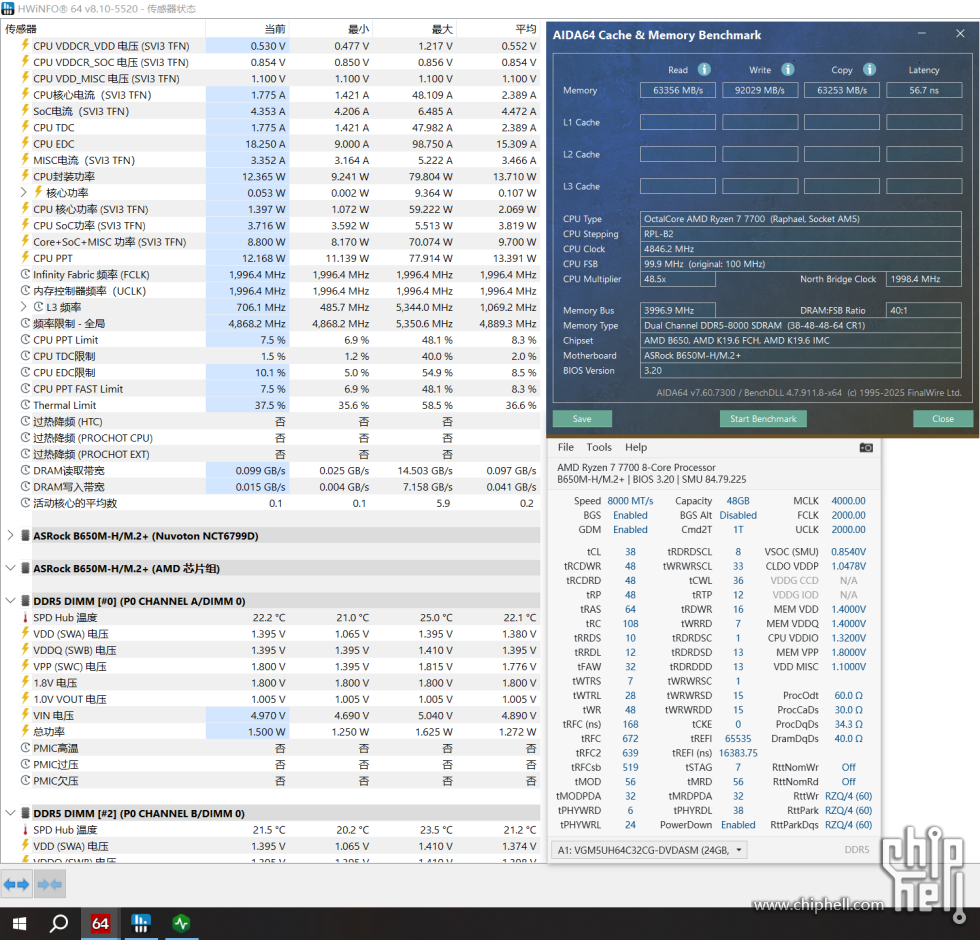
Task: Select the CPU封装功率 row
Action: coord(271,176)
